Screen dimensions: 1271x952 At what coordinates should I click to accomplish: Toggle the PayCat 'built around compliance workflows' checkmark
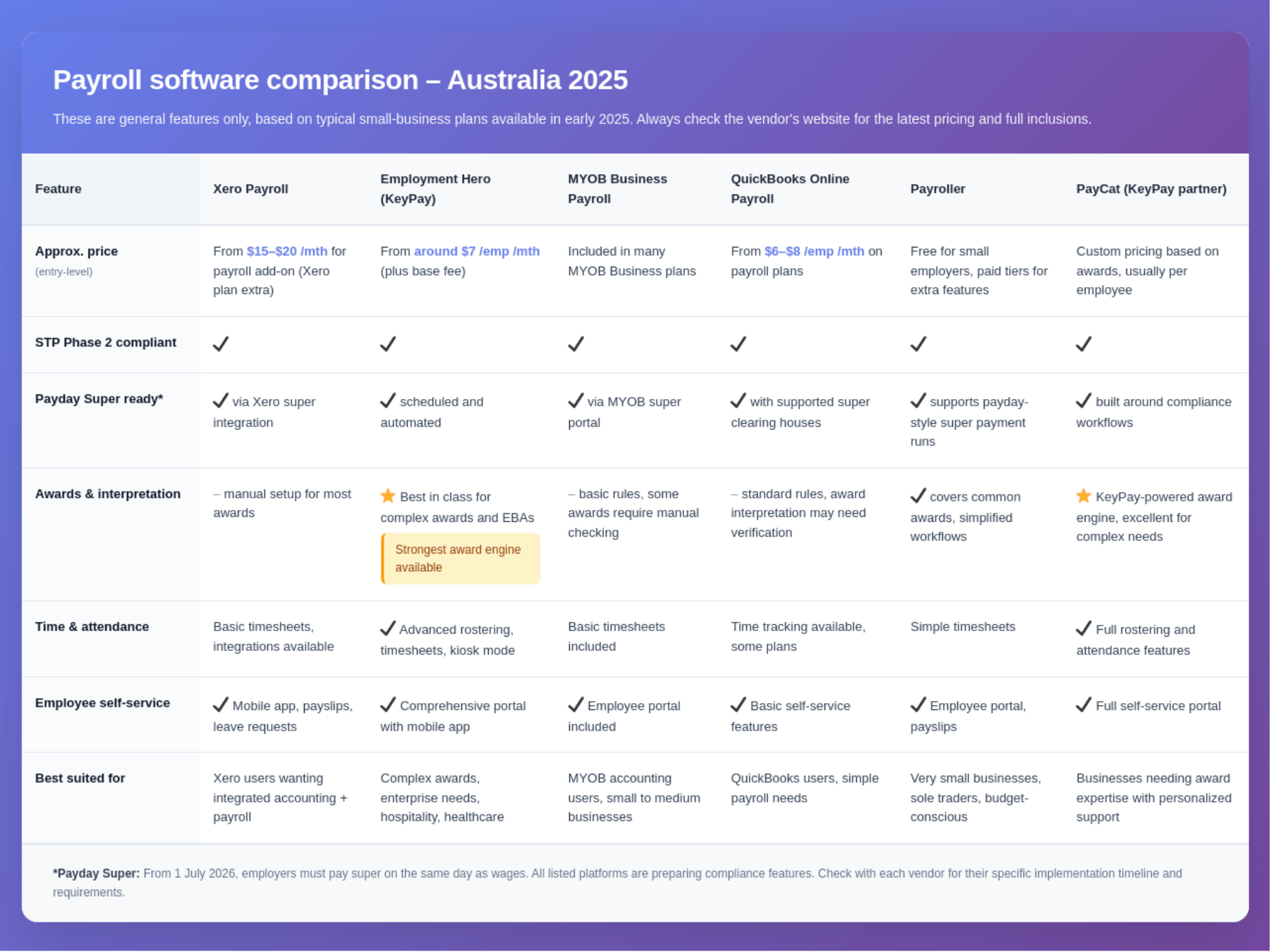click(x=1083, y=401)
